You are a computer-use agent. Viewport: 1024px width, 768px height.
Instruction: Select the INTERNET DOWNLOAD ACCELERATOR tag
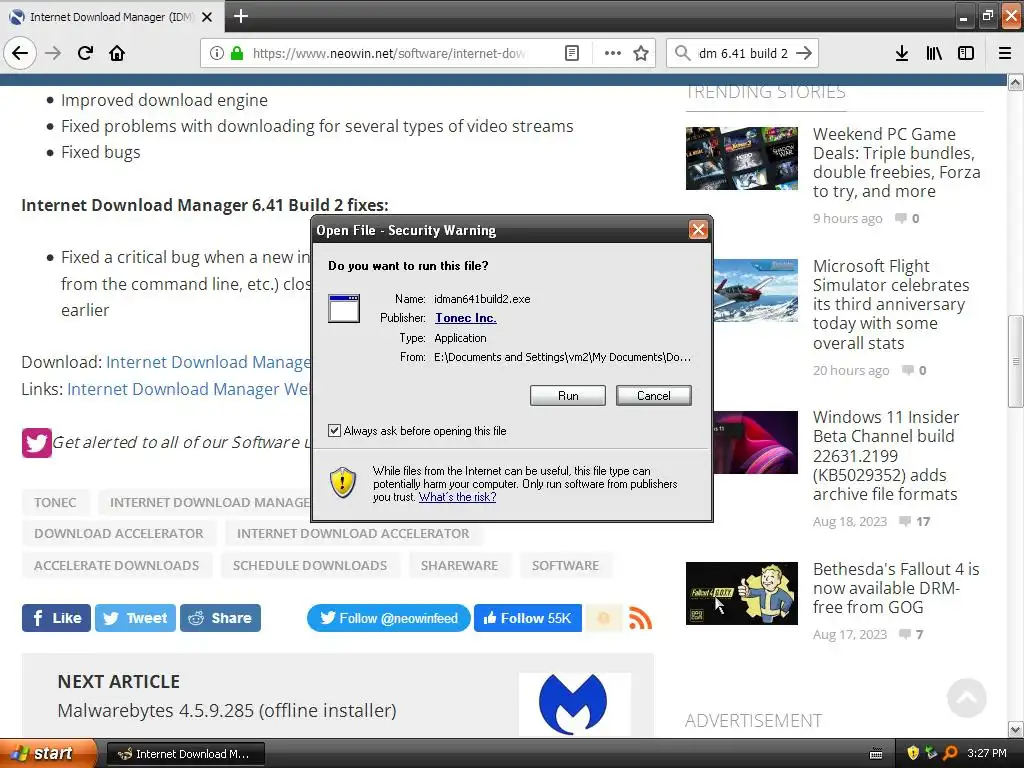(x=353, y=534)
